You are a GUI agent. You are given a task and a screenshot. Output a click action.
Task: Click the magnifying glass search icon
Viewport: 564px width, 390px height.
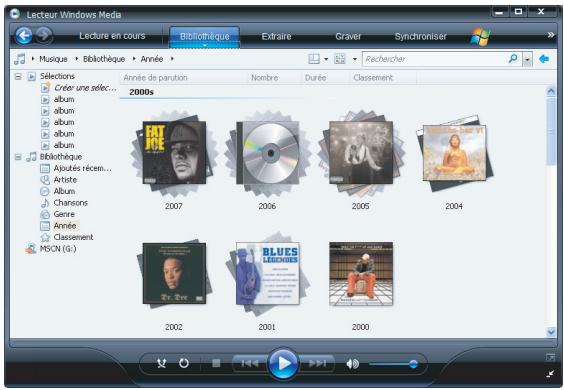pos(513,58)
